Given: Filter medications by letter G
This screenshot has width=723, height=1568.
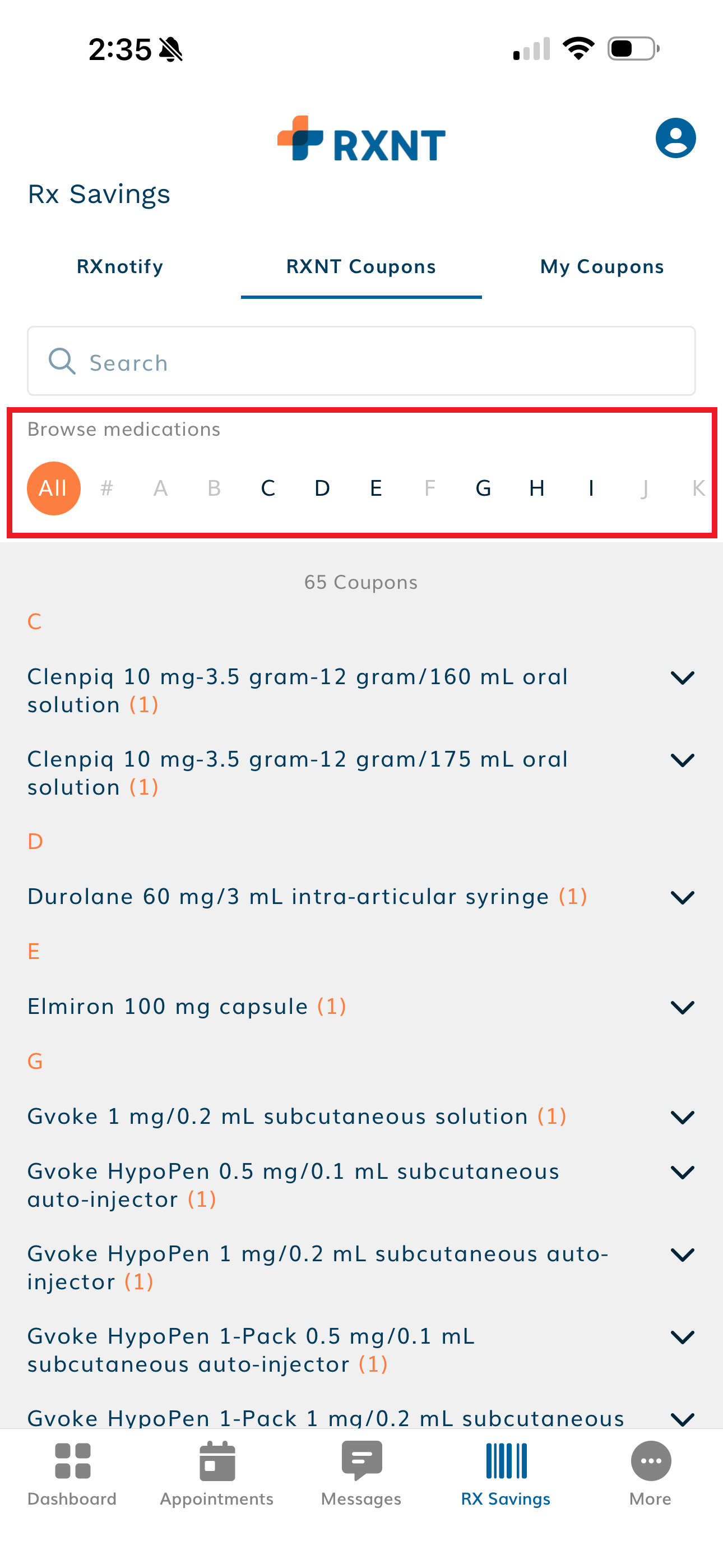Looking at the screenshot, I should pyautogui.click(x=483, y=488).
